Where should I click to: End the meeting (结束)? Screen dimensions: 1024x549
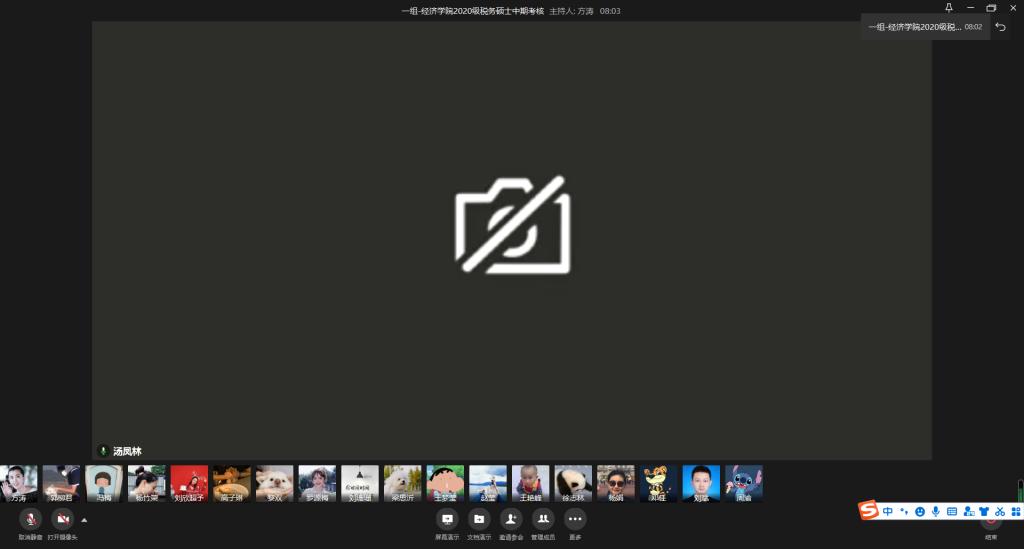point(991,522)
